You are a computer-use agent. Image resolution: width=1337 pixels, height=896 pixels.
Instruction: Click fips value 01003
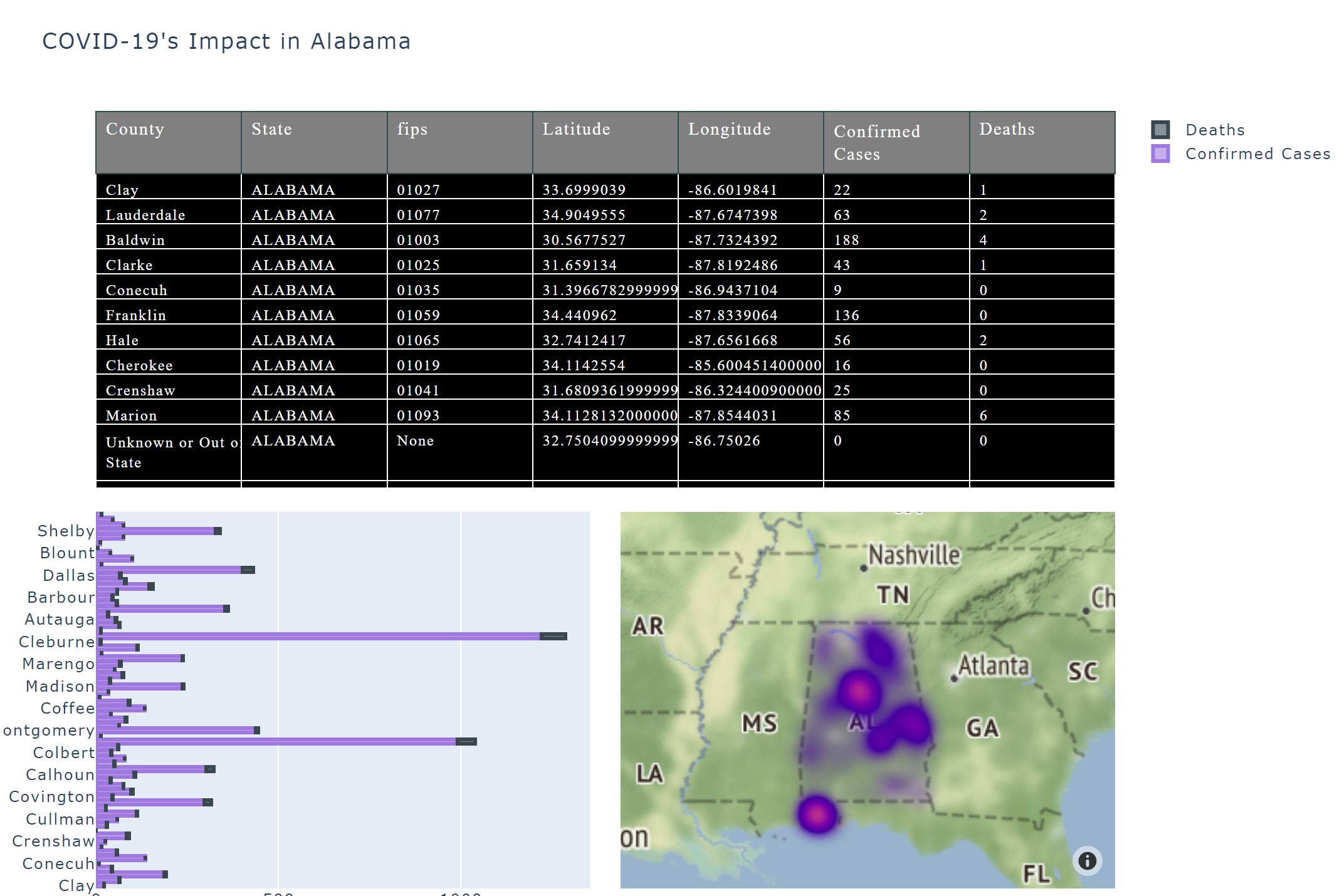pos(418,240)
